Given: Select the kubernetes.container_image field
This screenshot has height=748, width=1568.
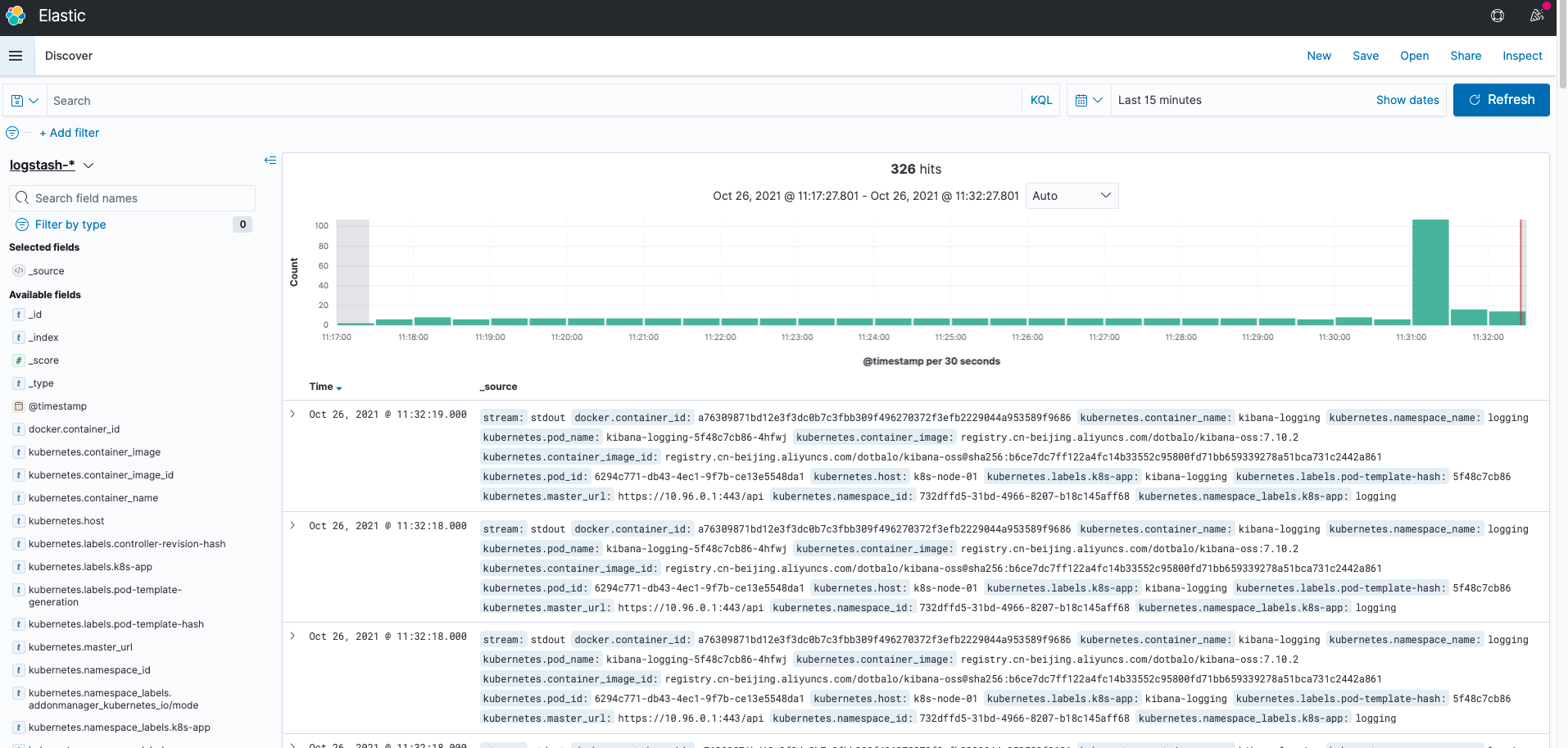Looking at the screenshot, I should (94, 452).
